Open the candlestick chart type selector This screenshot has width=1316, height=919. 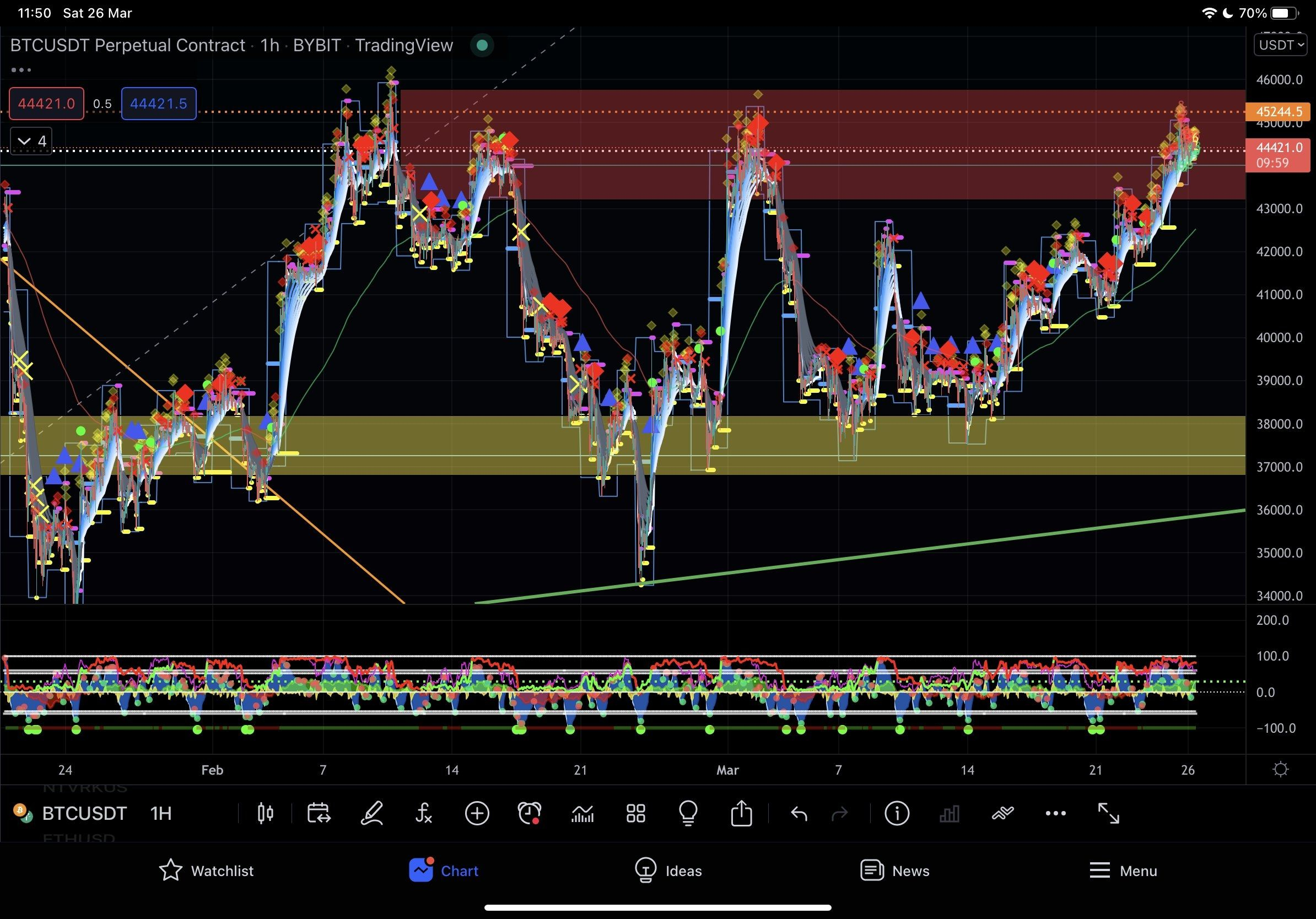point(265,814)
